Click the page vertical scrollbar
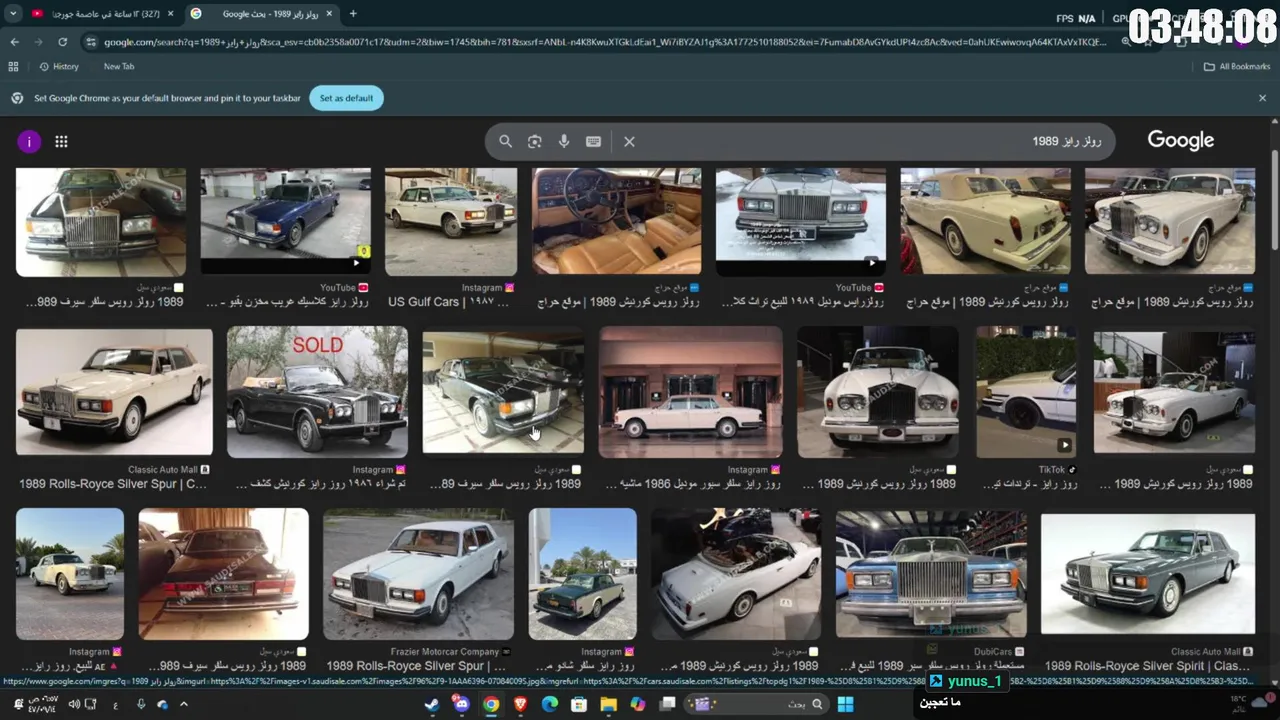 (x=1274, y=200)
